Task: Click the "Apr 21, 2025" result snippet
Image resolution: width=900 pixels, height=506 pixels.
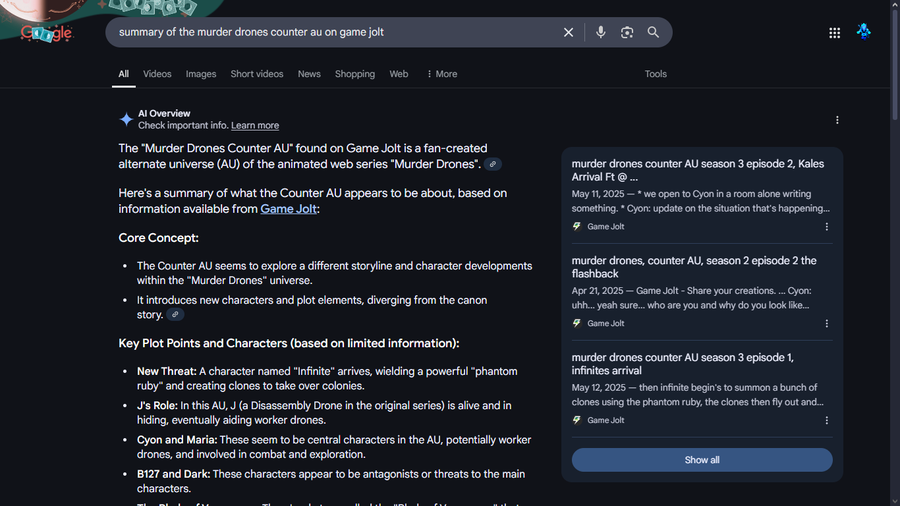Action: click(x=692, y=298)
